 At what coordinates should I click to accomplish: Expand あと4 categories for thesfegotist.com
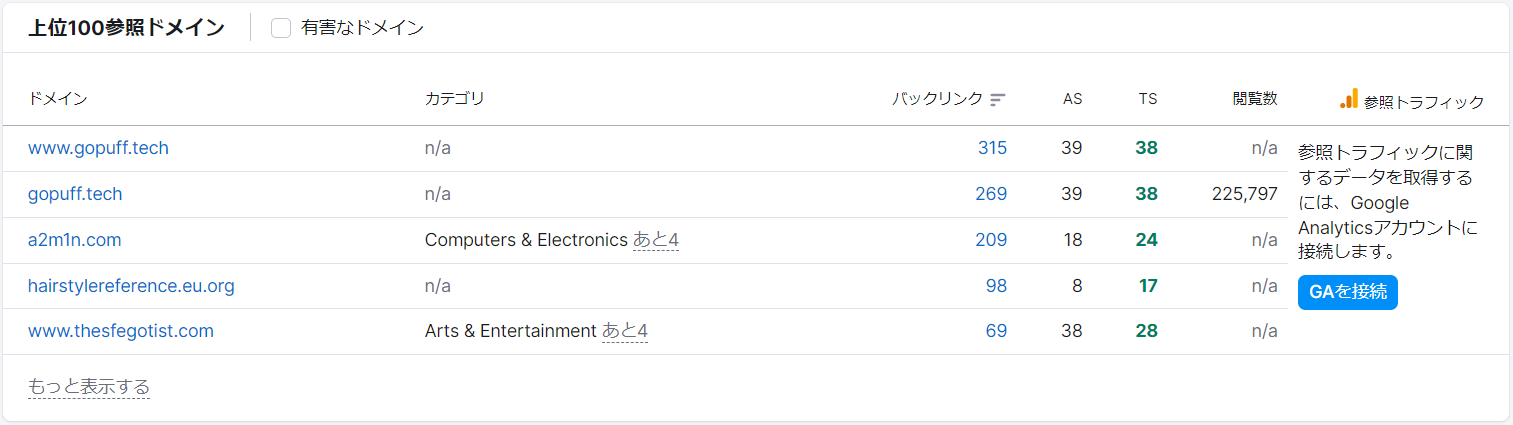tap(625, 331)
